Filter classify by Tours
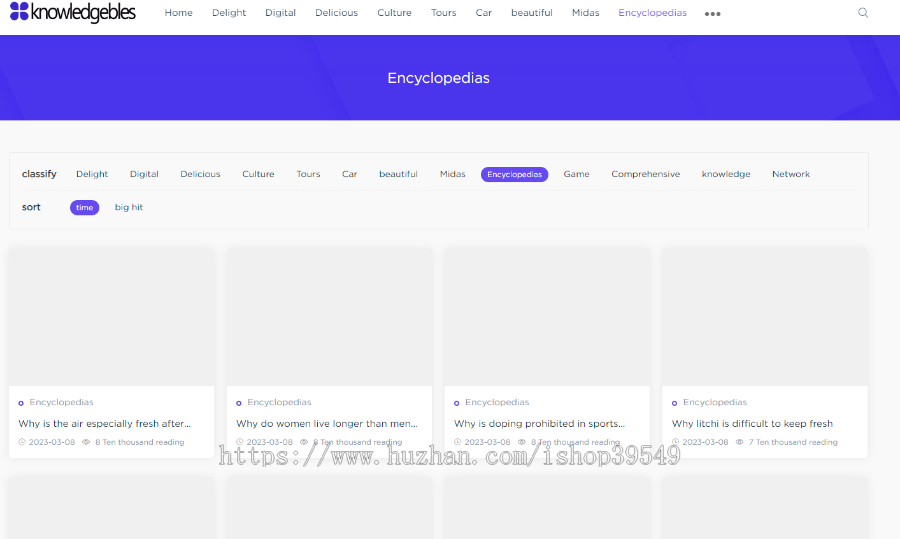 (308, 174)
